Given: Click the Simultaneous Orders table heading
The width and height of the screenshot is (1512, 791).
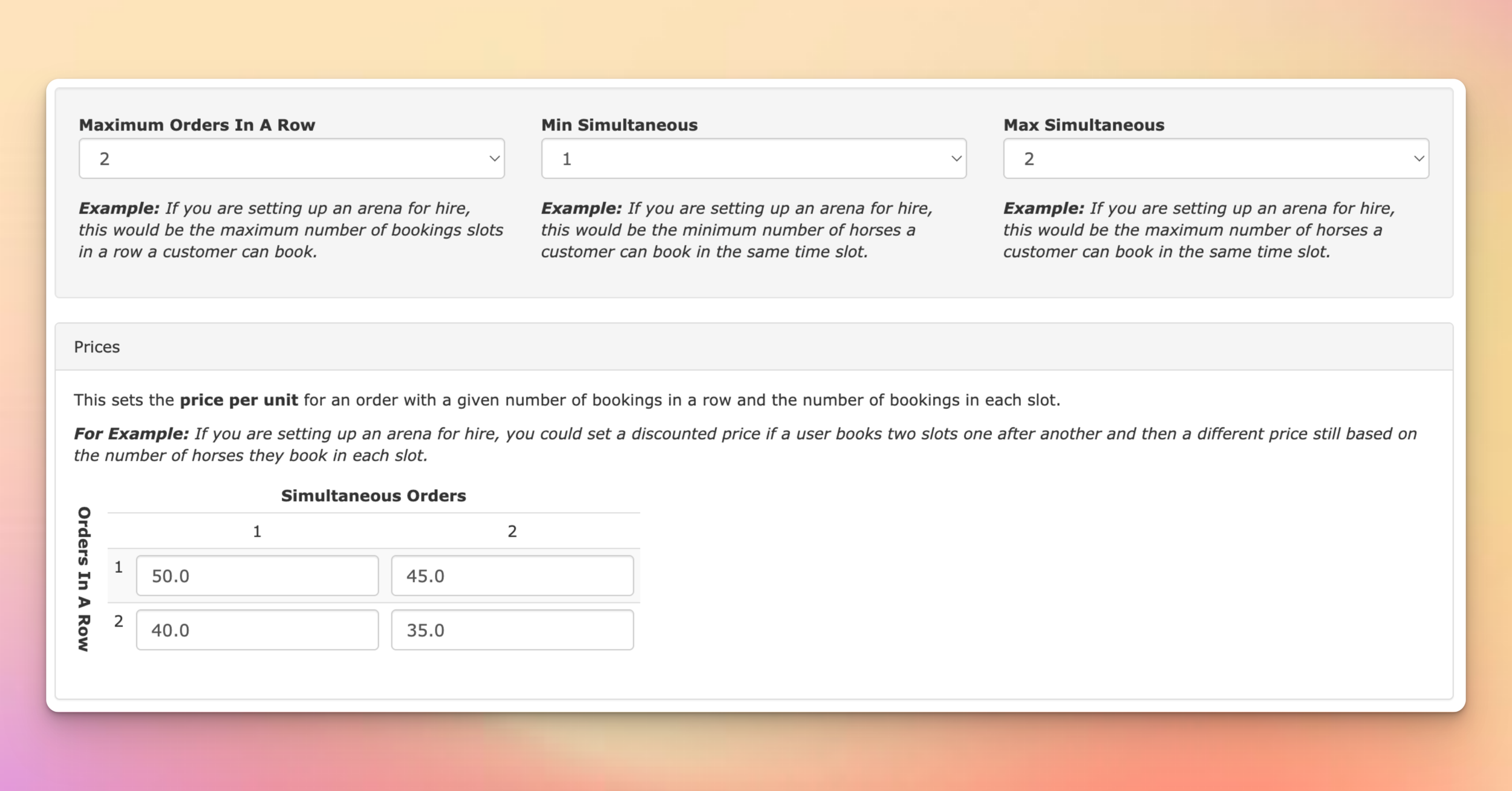Looking at the screenshot, I should tap(374, 496).
